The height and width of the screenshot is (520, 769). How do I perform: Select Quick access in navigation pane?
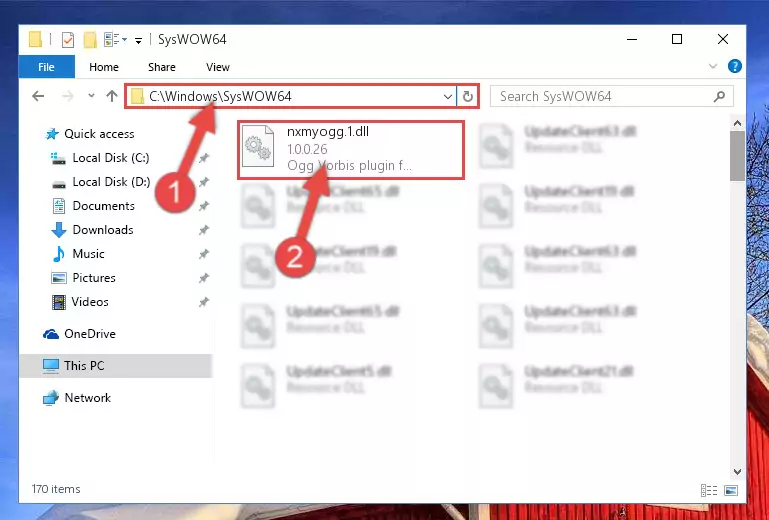click(99, 134)
